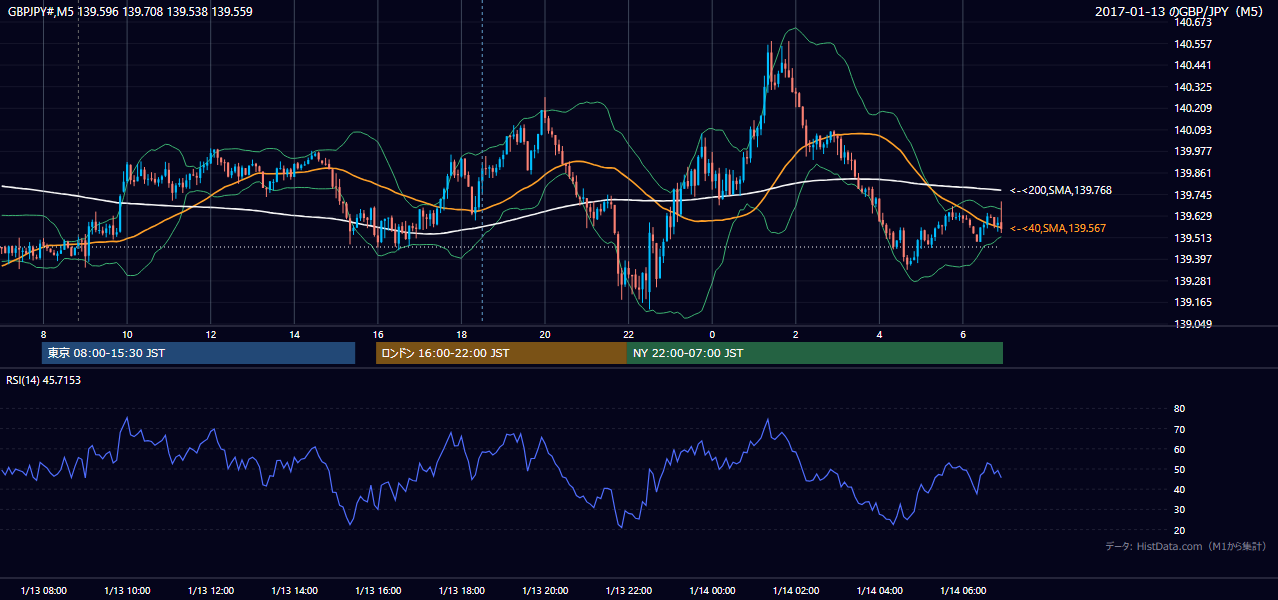
Task: Click price level 140.093
Action: 1193,130
